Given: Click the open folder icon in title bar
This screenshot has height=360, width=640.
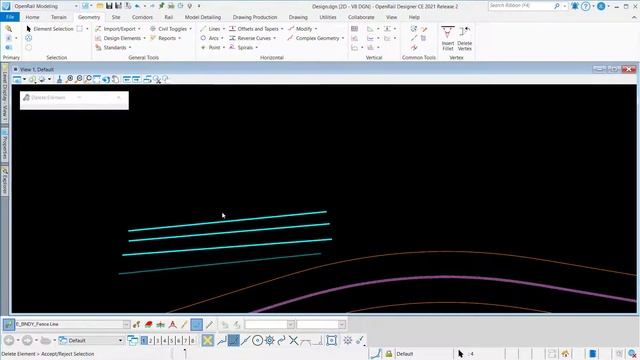Looking at the screenshot, I should click(x=100, y=6).
